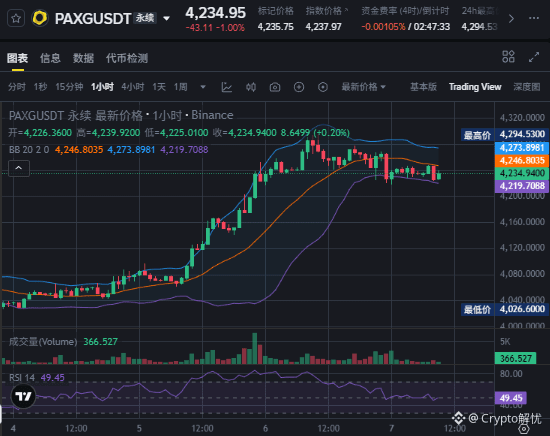Click the purple 49.45 RSI value tag
The image size is (550, 436).
[511, 398]
